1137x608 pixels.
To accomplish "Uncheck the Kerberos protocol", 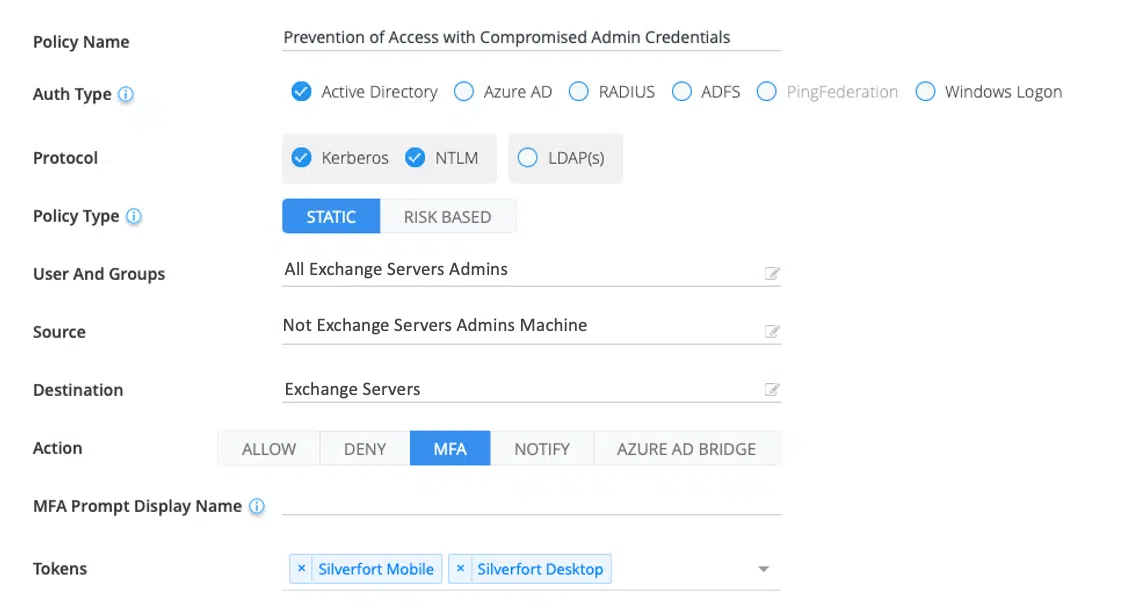I will (301, 158).
